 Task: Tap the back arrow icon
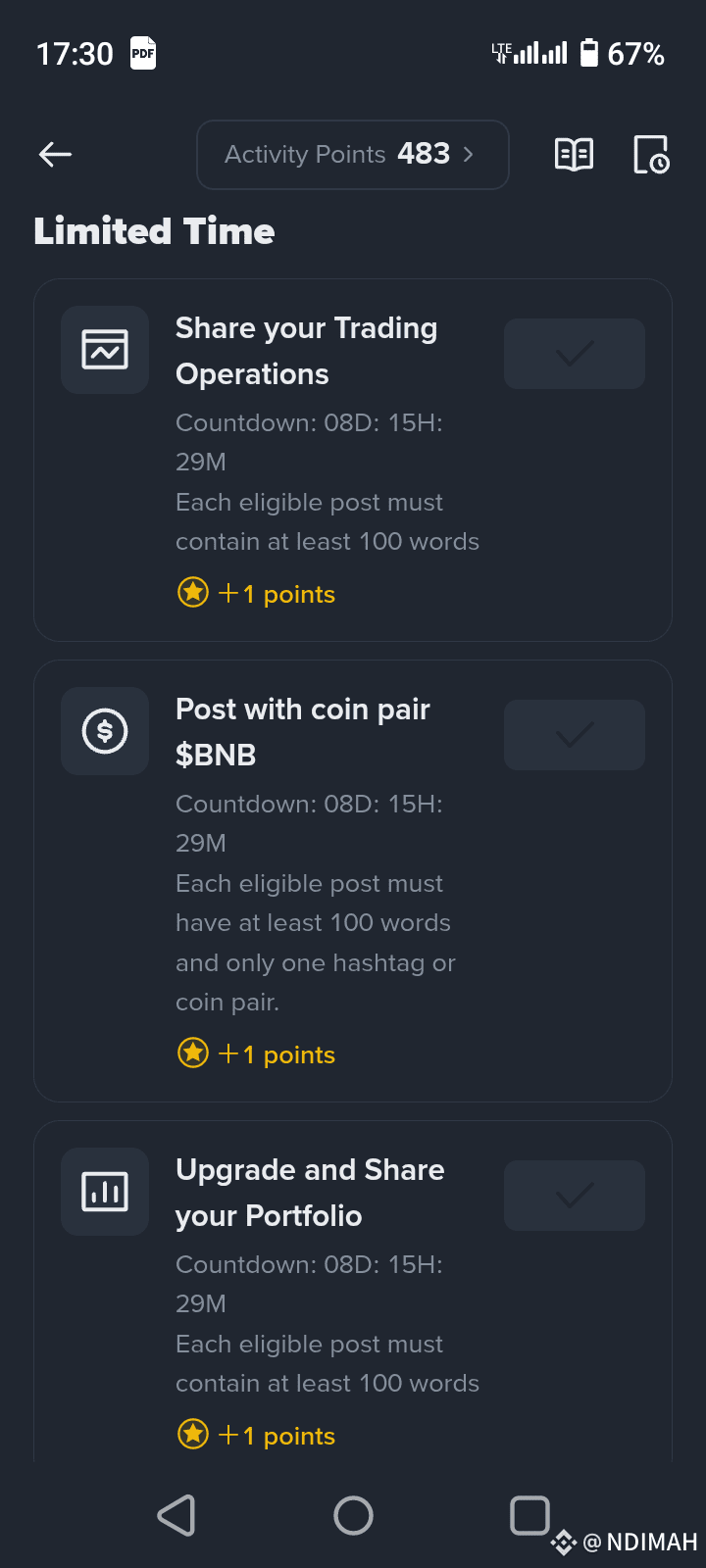click(56, 154)
